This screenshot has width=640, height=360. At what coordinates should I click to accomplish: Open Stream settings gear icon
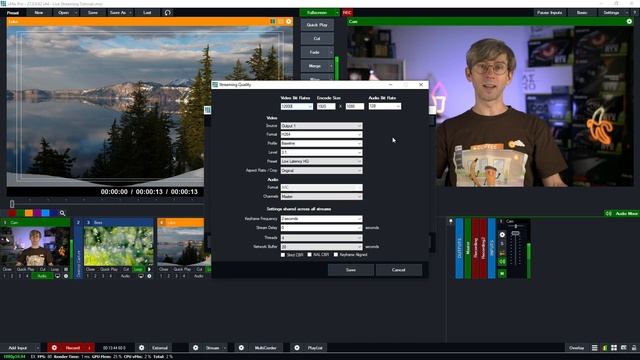click(196, 348)
